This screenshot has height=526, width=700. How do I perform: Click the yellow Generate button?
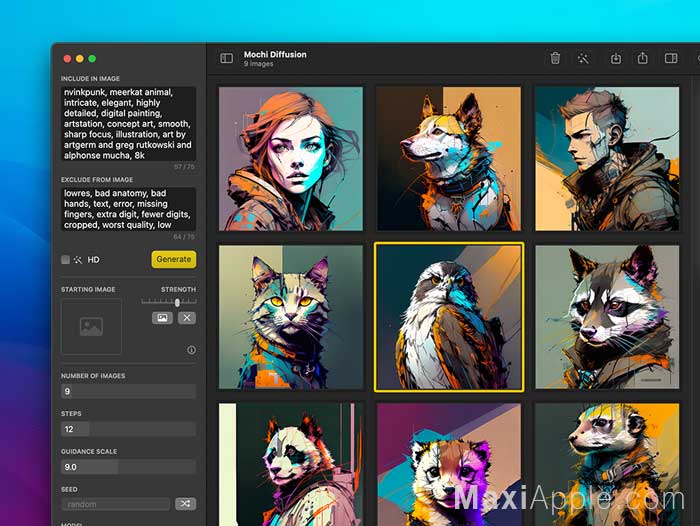click(174, 259)
